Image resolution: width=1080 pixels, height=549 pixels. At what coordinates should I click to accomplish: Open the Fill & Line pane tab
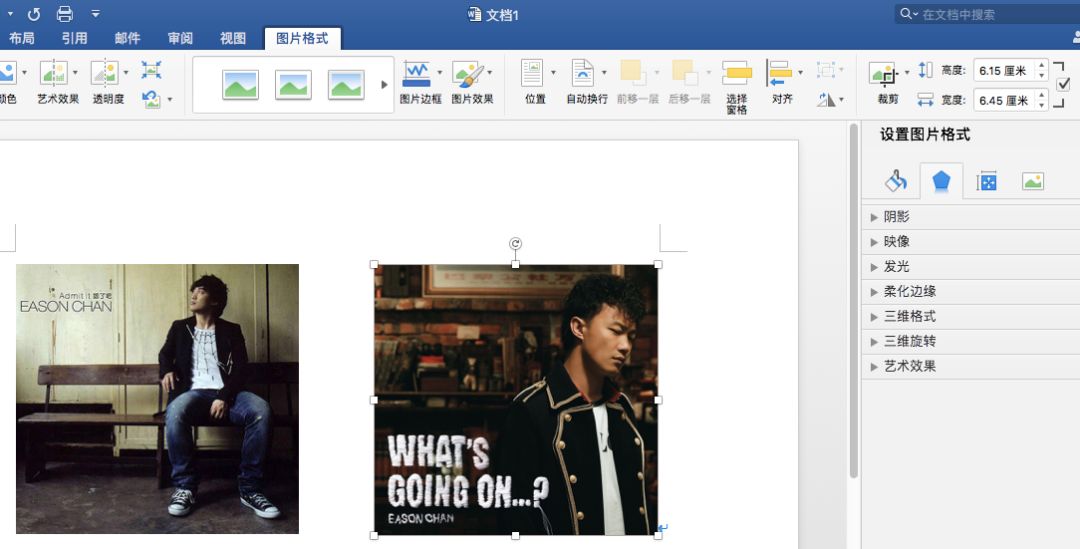point(895,181)
